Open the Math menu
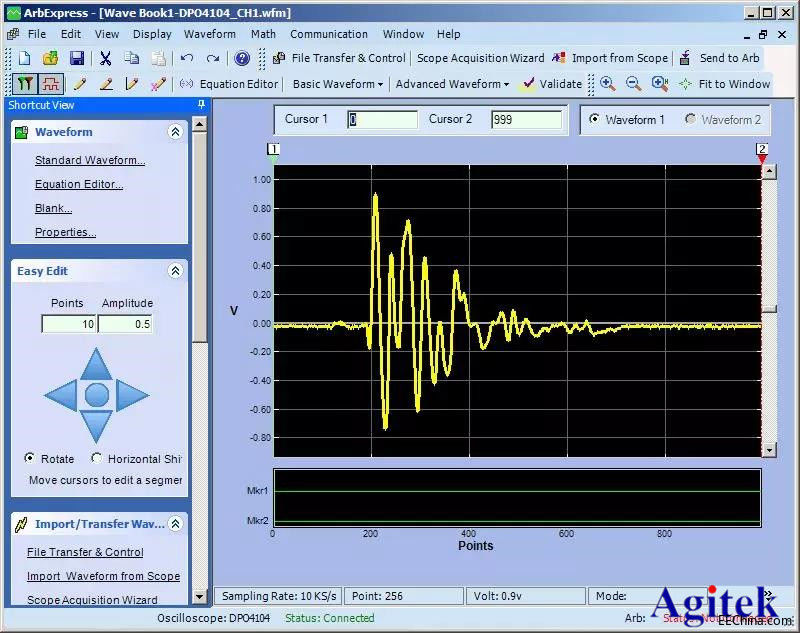 click(263, 34)
